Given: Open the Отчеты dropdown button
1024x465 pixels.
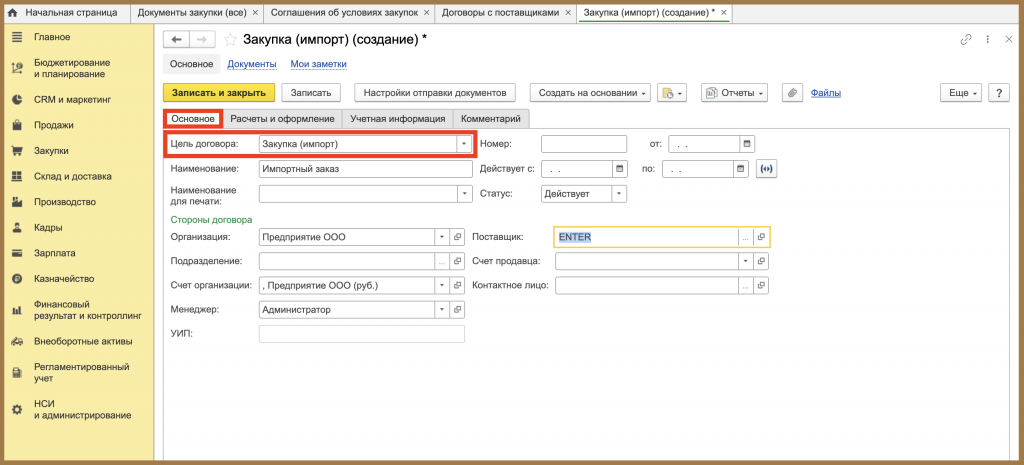Looking at the screenshot, I should tap(734, 93).
